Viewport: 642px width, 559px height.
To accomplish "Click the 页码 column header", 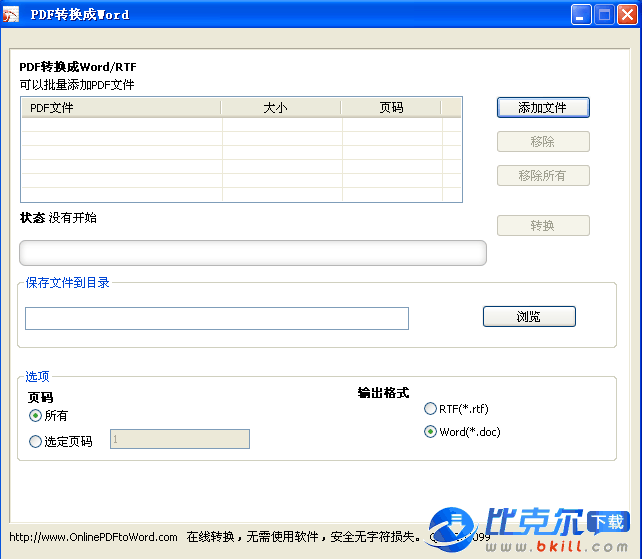I will (x=391, y=108).
